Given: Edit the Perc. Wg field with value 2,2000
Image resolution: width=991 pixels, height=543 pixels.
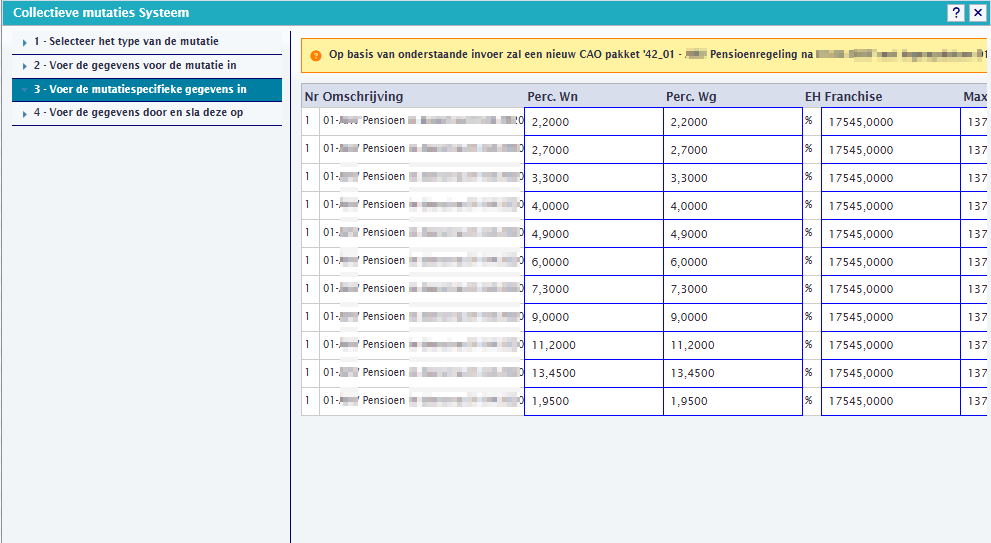Looking at the screenshot, I should (x=733, y=121).
